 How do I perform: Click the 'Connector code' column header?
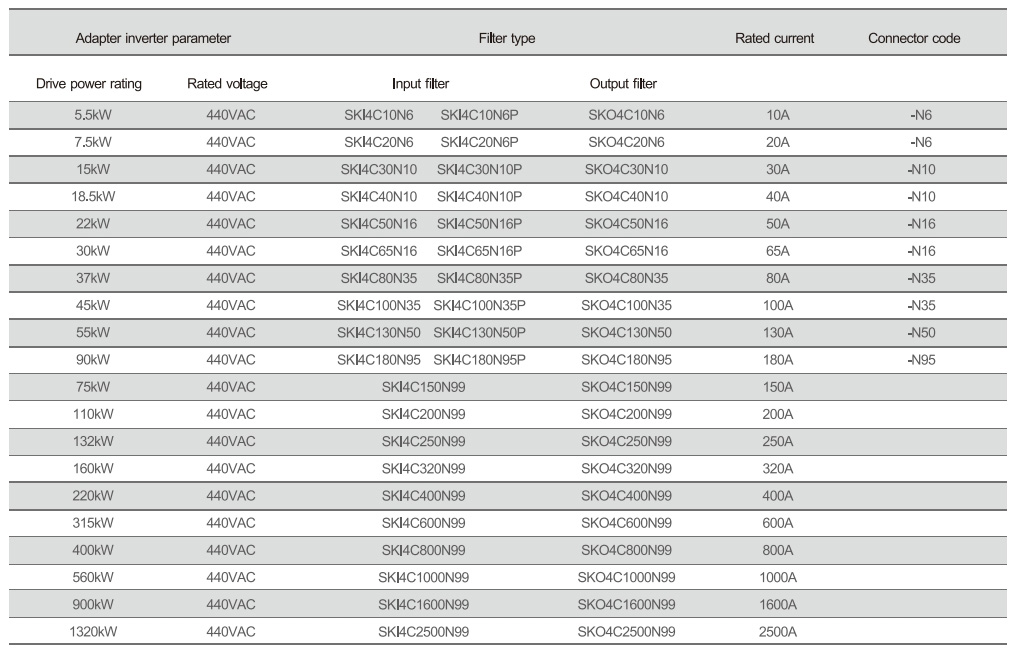point(914,38)
